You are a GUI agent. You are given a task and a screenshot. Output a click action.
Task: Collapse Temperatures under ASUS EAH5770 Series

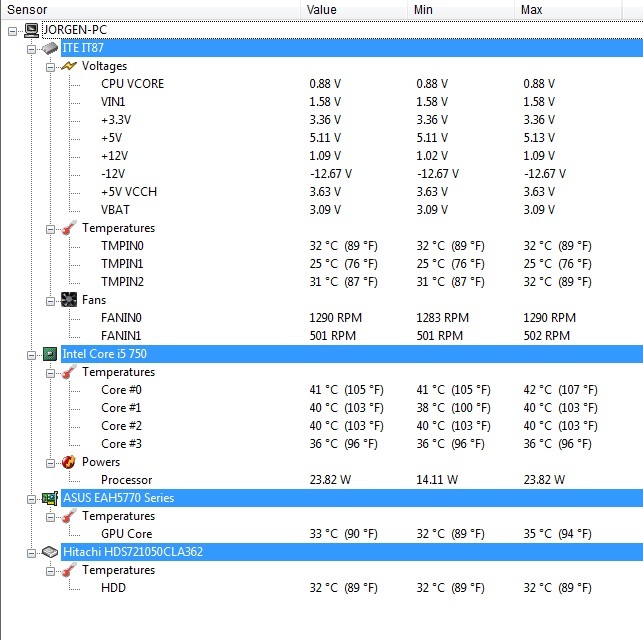(x=50, y=517)
